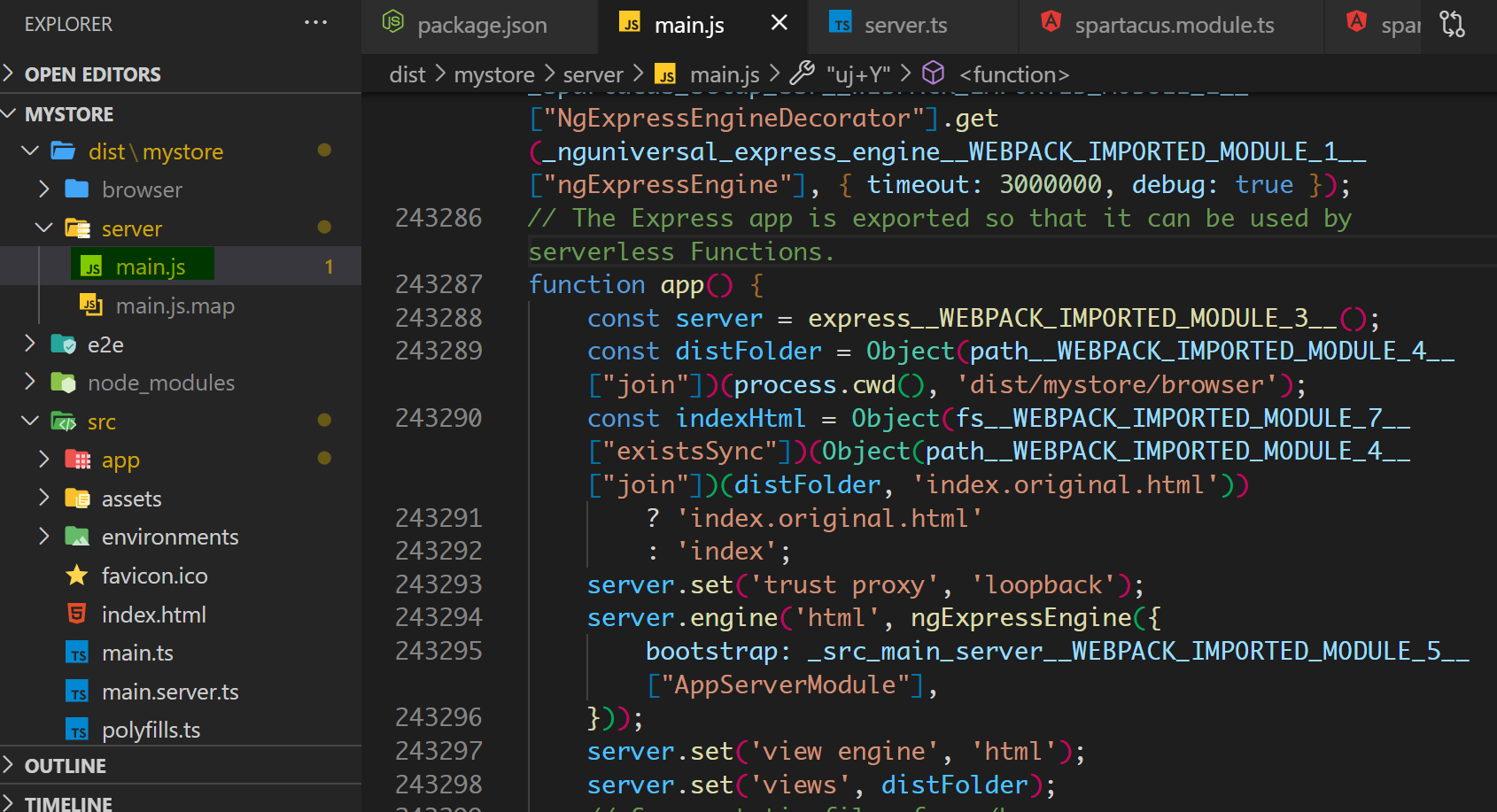The height and width of the screenshot is (812, 1497).
Task: Click the index.html HTML5 icon
Action: click(x=77, y=614)
